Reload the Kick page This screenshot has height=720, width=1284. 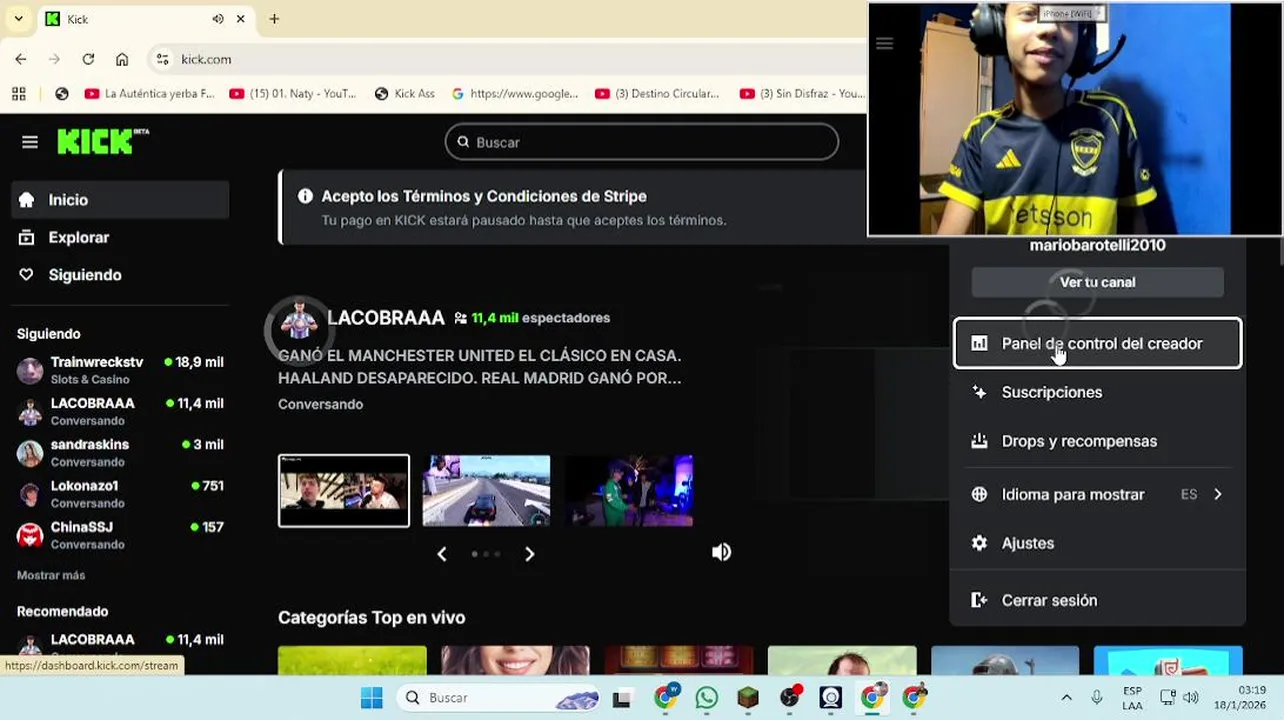pos(88,59)
